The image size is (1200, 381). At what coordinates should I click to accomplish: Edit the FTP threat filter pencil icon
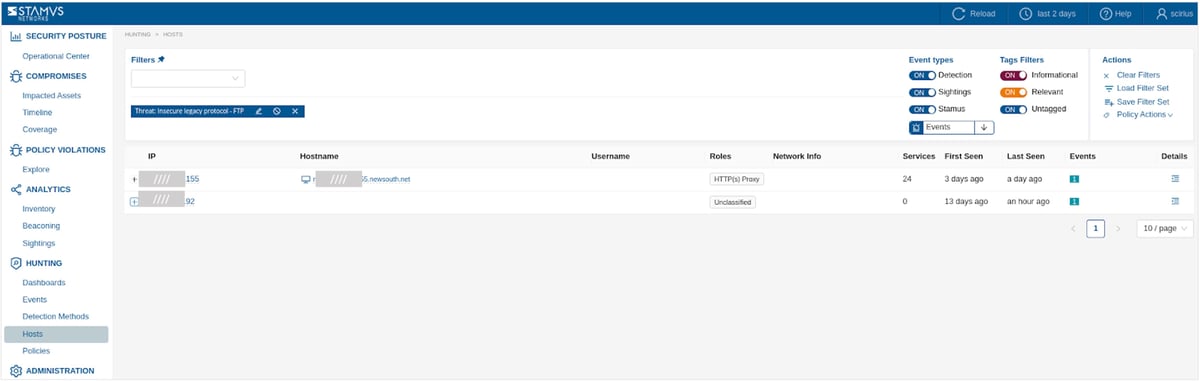point(259,111)
